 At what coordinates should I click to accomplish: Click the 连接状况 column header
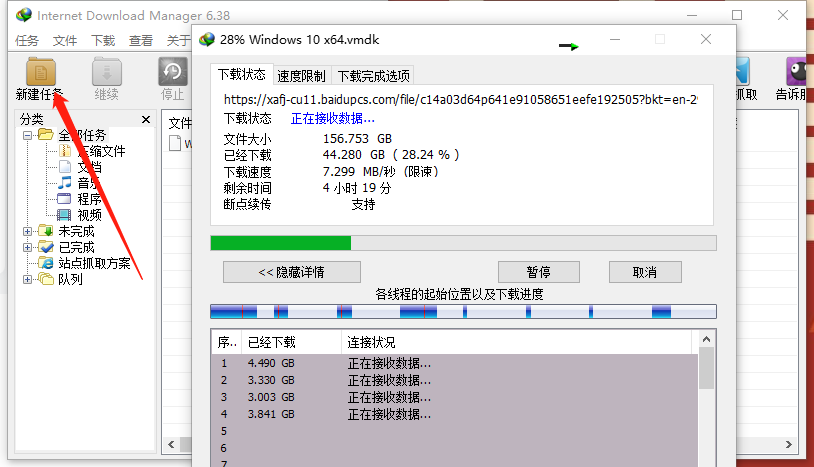[517, 342]
